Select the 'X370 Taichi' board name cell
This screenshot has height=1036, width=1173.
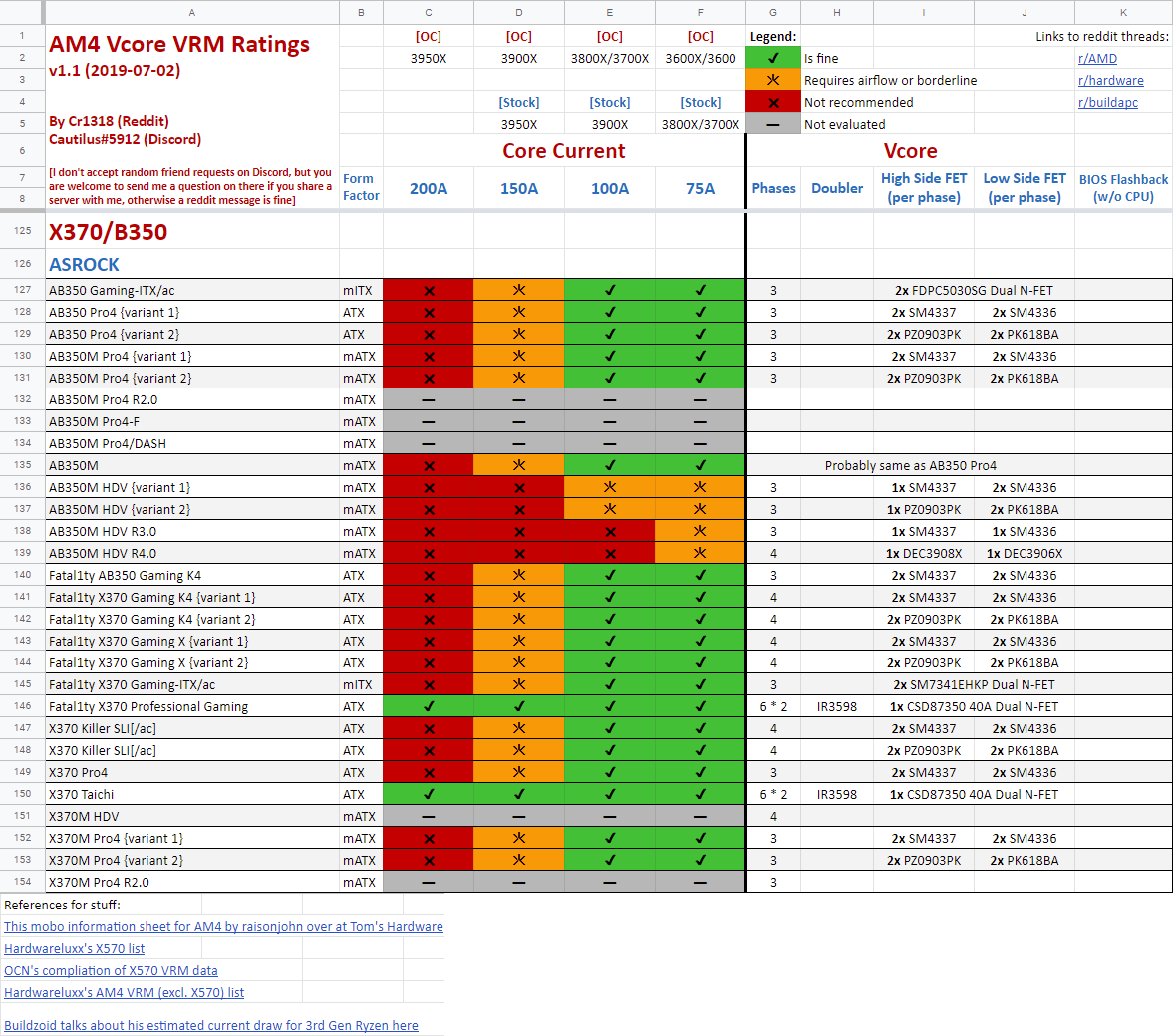click(x=192, y=794)
